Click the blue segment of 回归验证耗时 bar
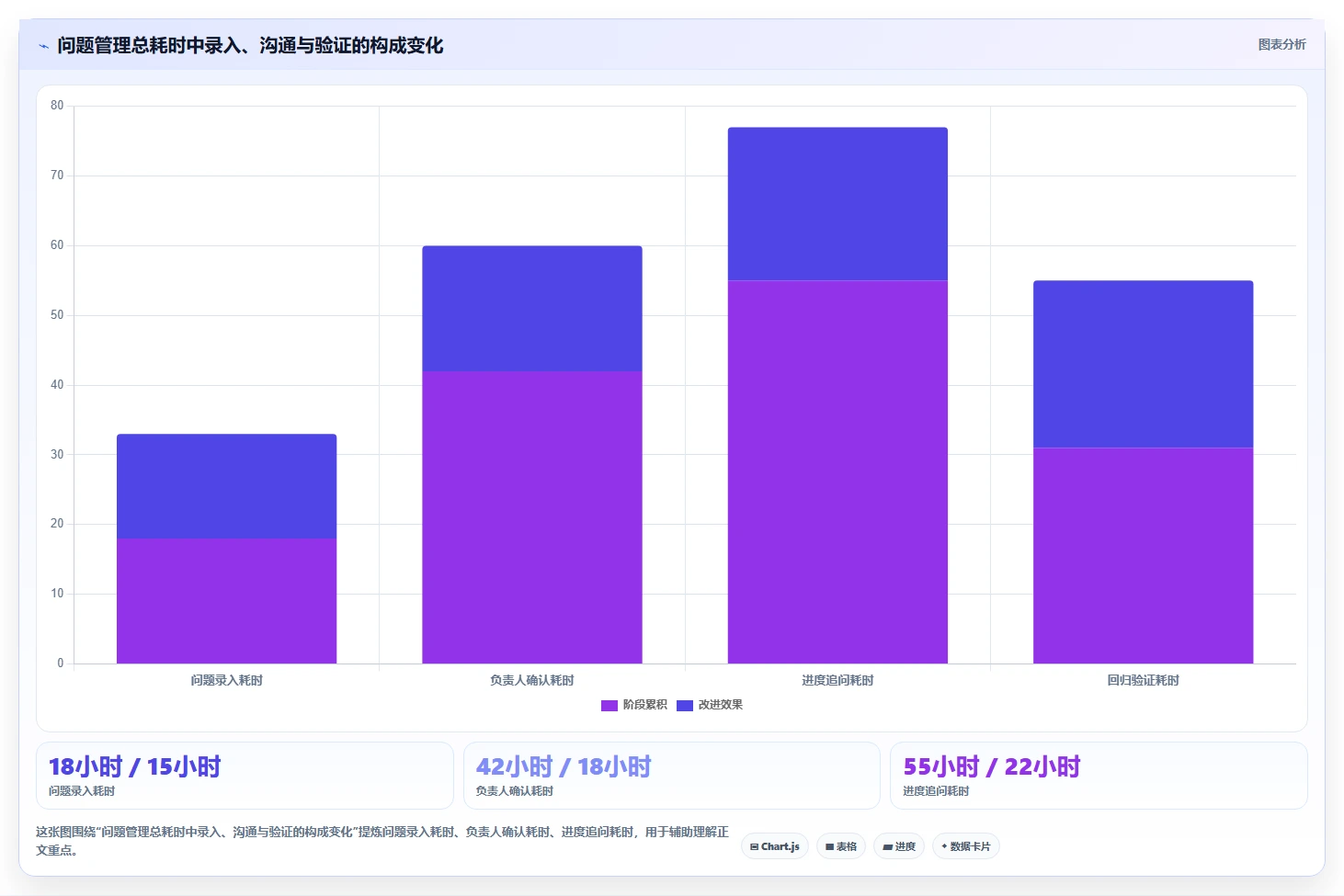1344x896 pixels. click(1144, 364)
